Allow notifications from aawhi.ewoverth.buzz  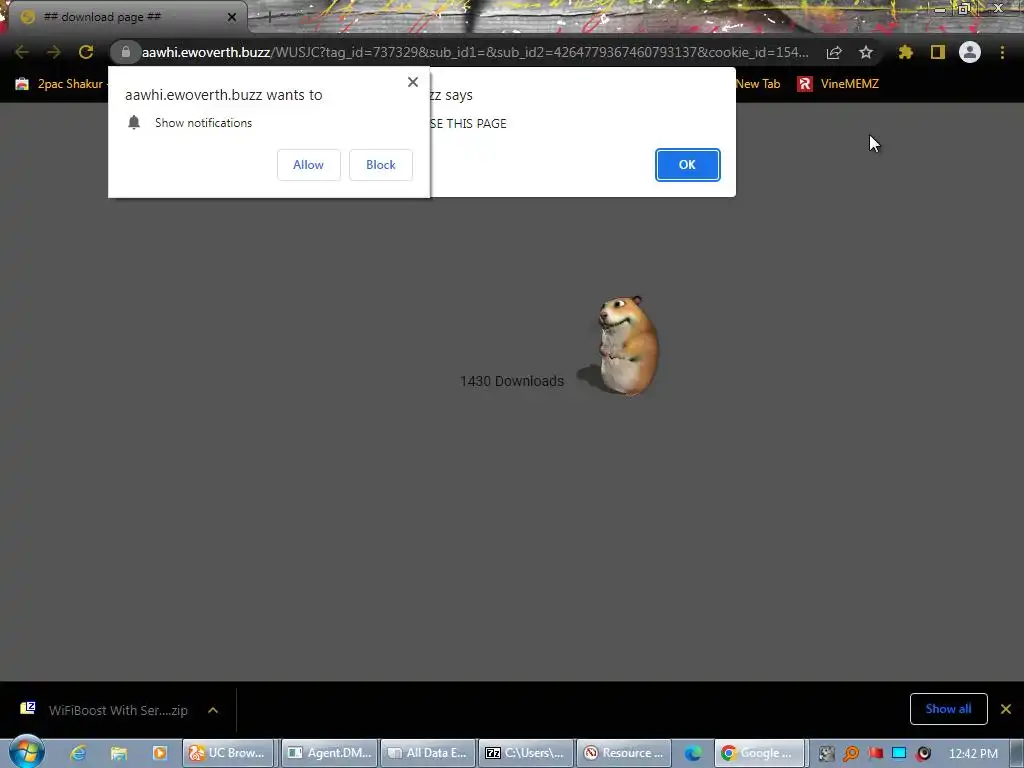click(308, 165)
